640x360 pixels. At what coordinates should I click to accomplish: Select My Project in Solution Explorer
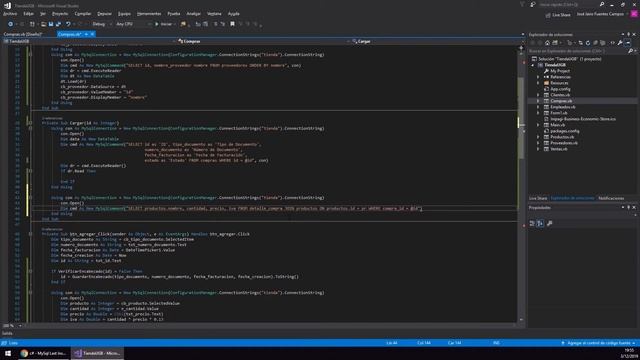pyautogui.click(x=560, y=71)
